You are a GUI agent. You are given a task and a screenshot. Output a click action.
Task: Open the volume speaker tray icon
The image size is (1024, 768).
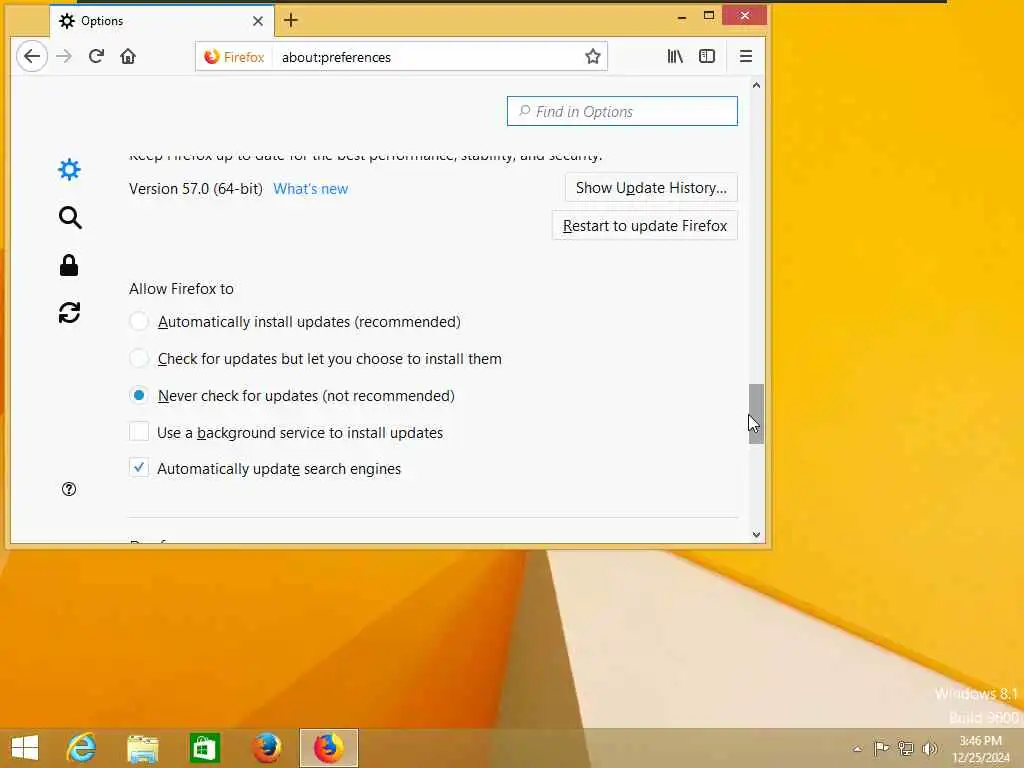point(929,748)
